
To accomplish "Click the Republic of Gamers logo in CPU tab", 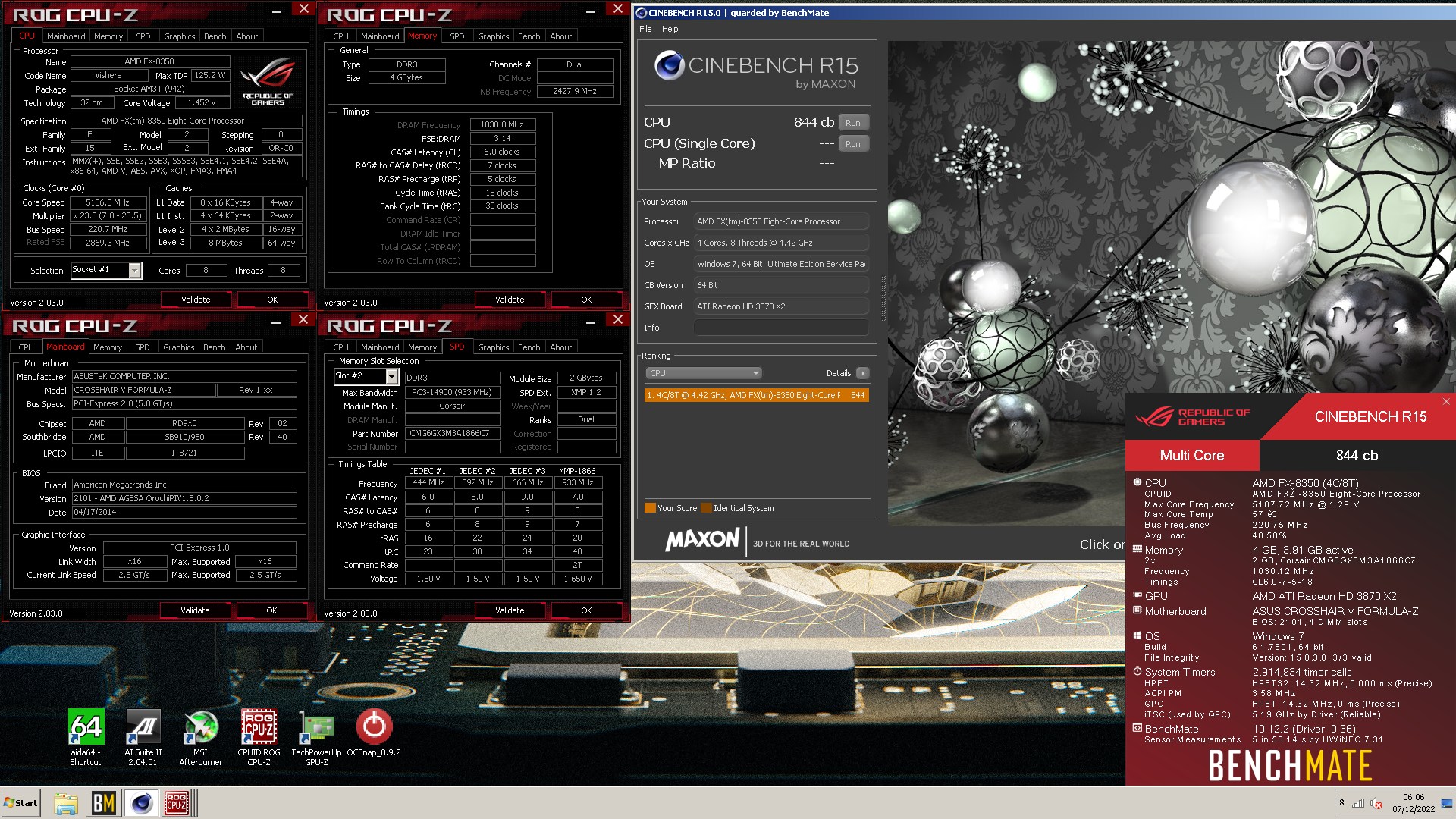I will (x=268, y=82).
